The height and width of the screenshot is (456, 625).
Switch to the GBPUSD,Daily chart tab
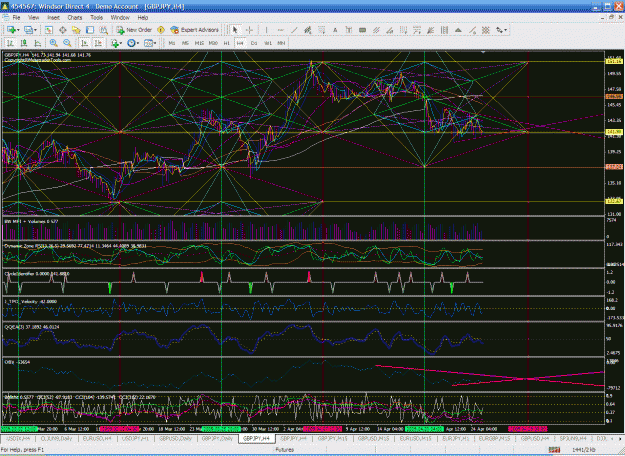pyautogui.click(x=175, y=438)
